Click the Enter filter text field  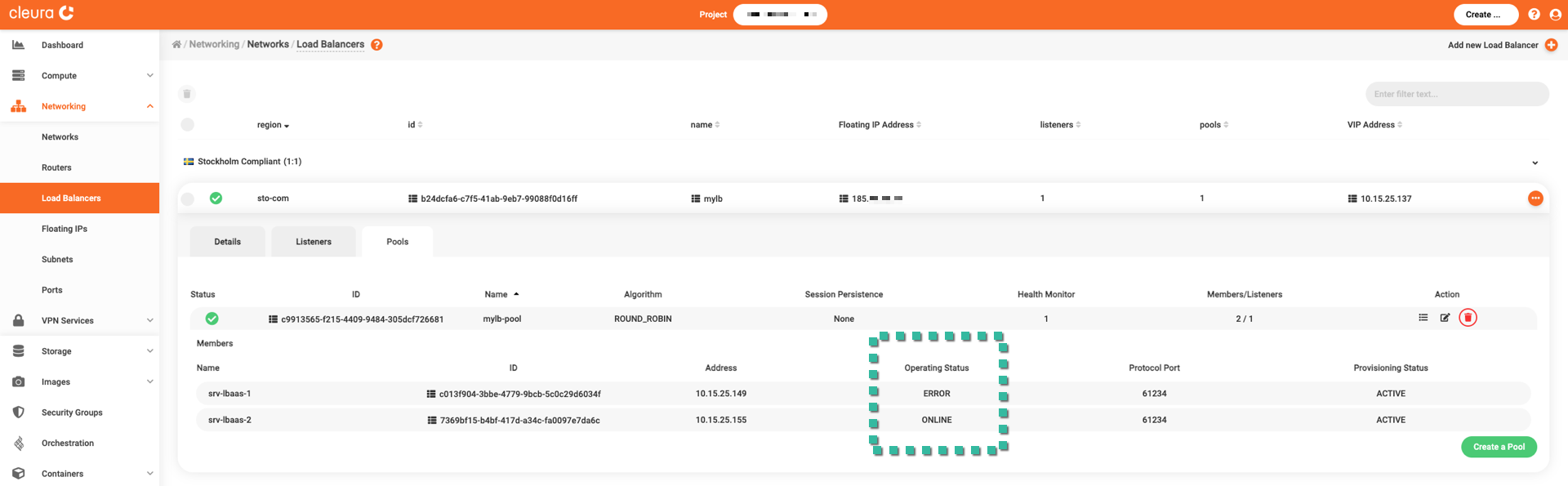(x=1457, y=94)
